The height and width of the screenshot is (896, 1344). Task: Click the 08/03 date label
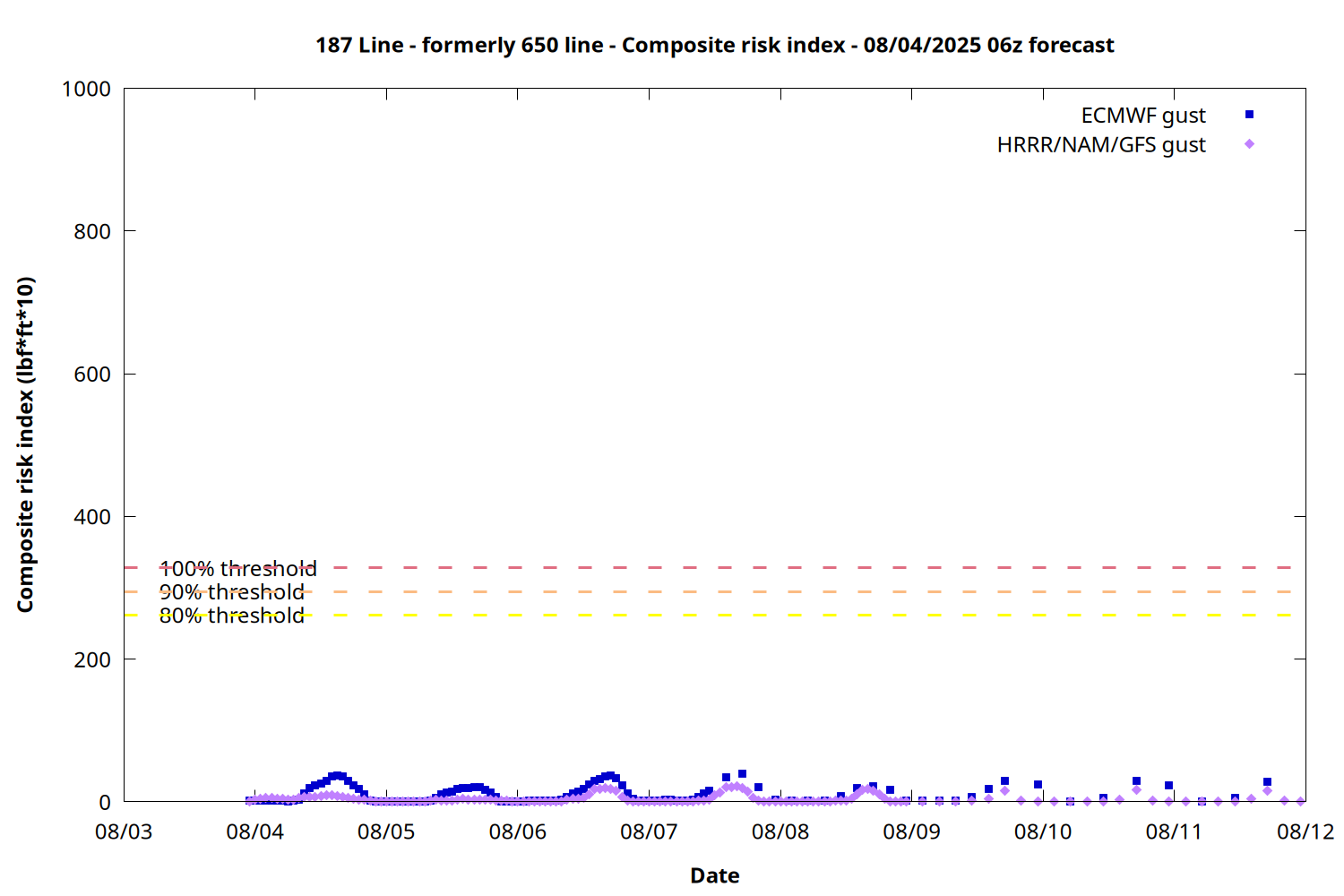click(124, 831)
